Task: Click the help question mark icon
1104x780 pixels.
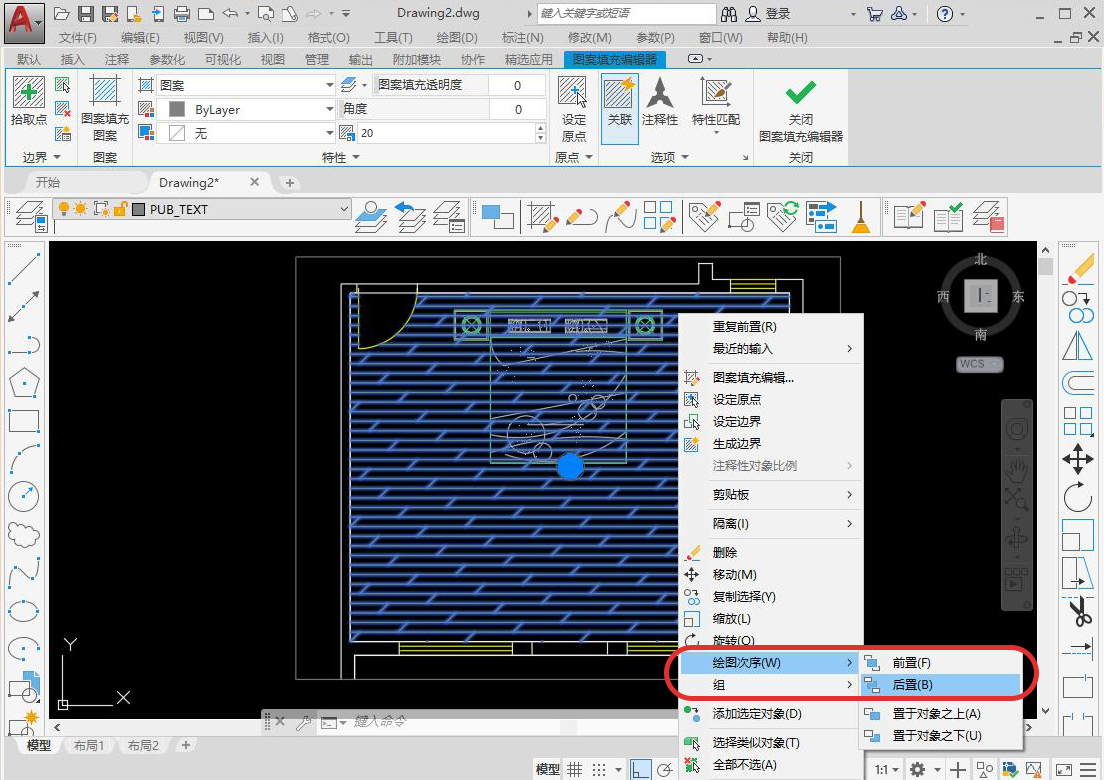Action: coord(945,13)
